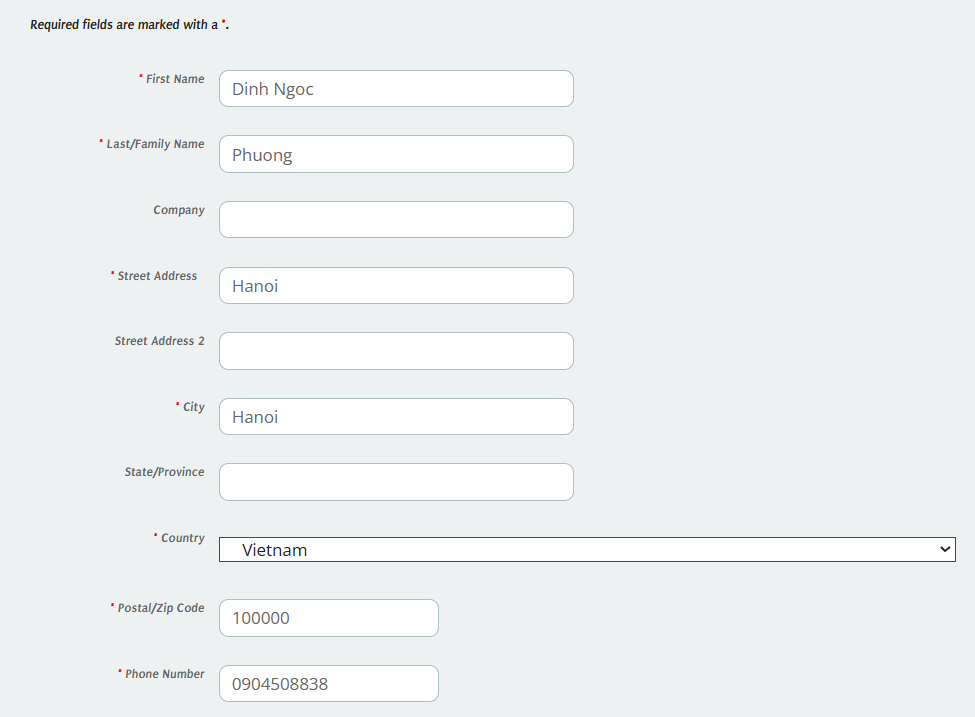975x717 pixels.
Task: Focus the City input field
Action: [x=396, y=417]
